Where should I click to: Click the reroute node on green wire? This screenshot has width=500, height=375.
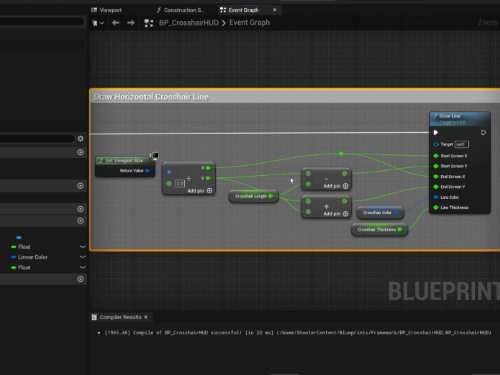point(341,154)
